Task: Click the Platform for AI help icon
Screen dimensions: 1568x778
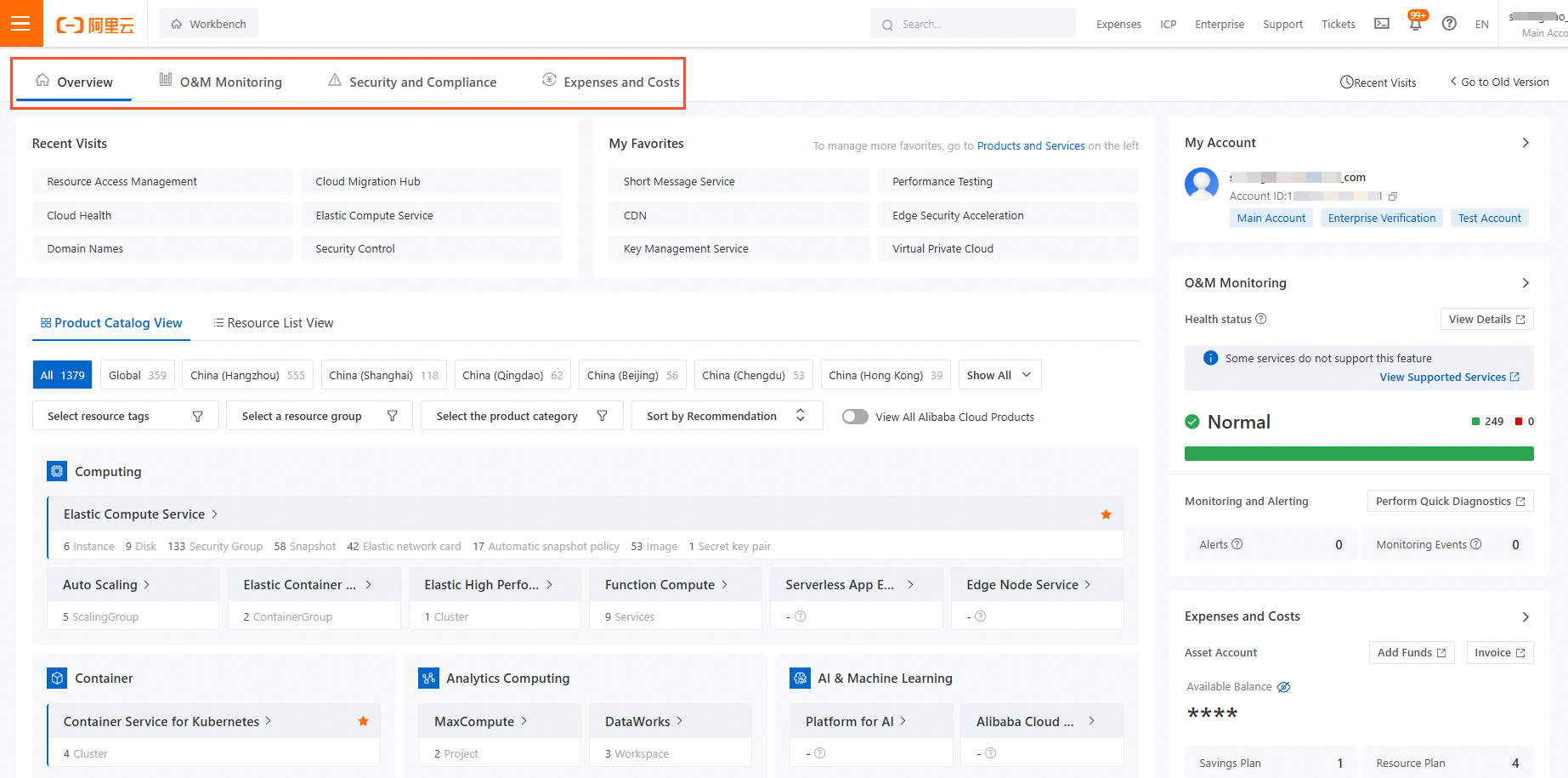Action: coord(820,753)
